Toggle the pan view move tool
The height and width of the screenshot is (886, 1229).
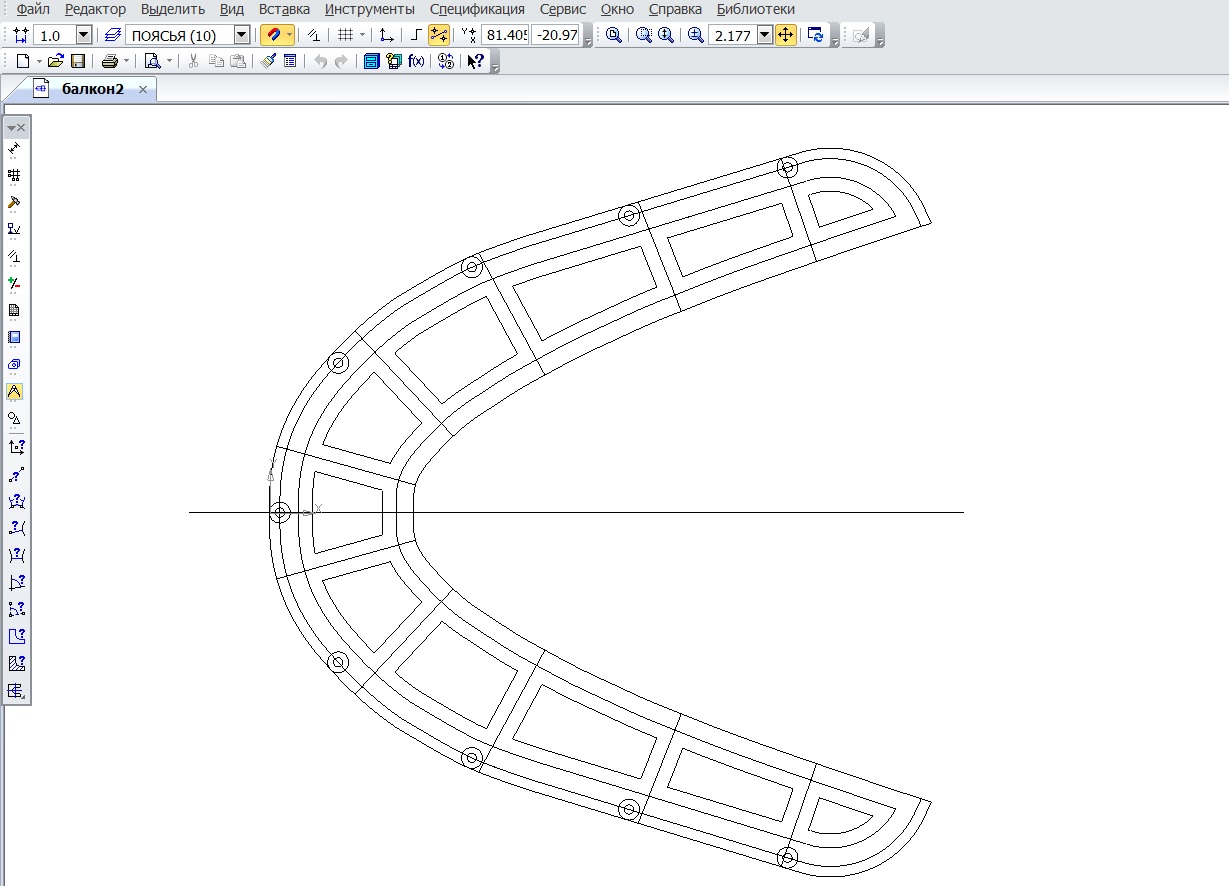(x=786, y=35)
